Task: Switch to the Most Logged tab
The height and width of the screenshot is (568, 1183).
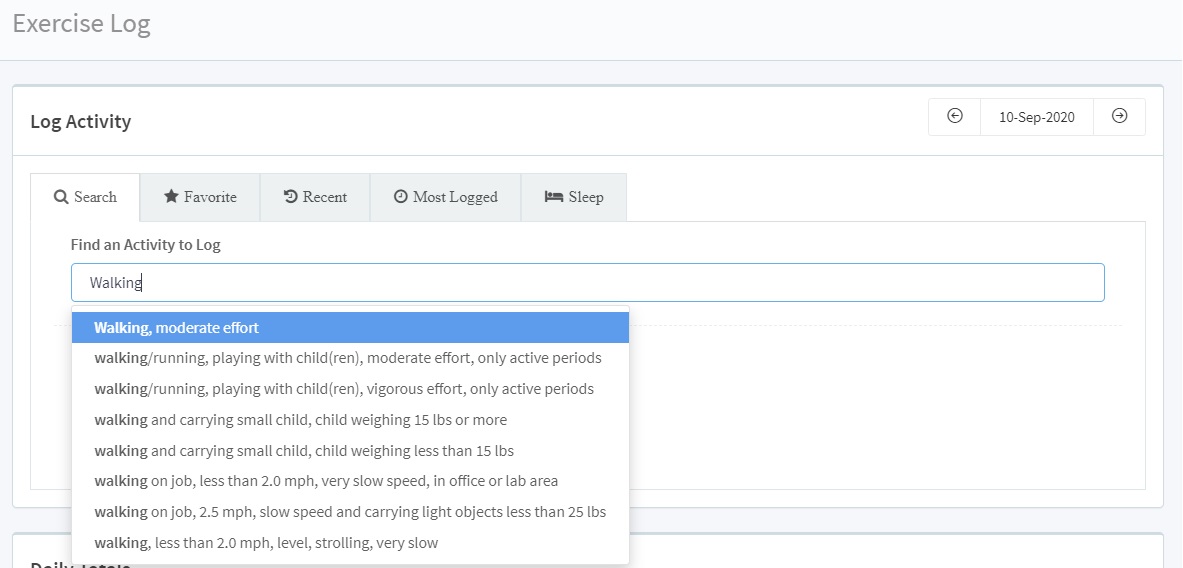Action: click(x=445, y=198)
